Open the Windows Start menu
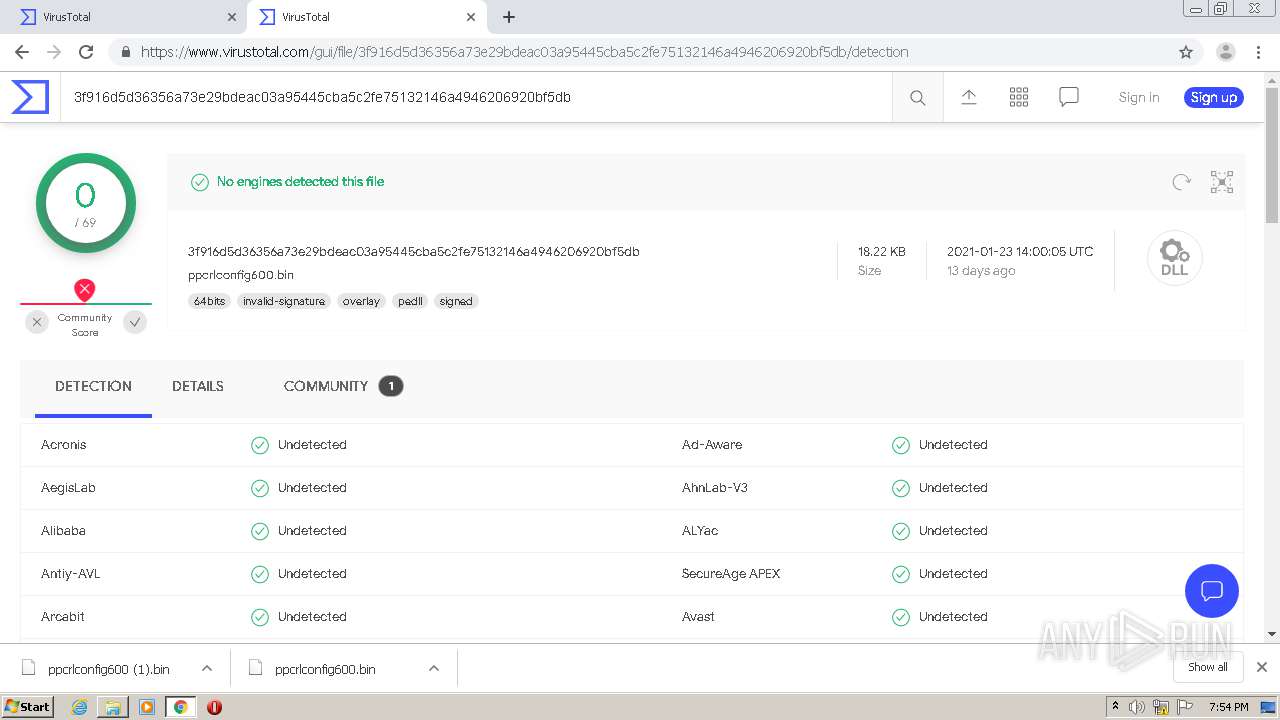This screenshot has width=1280, height=720. (27, 707)
